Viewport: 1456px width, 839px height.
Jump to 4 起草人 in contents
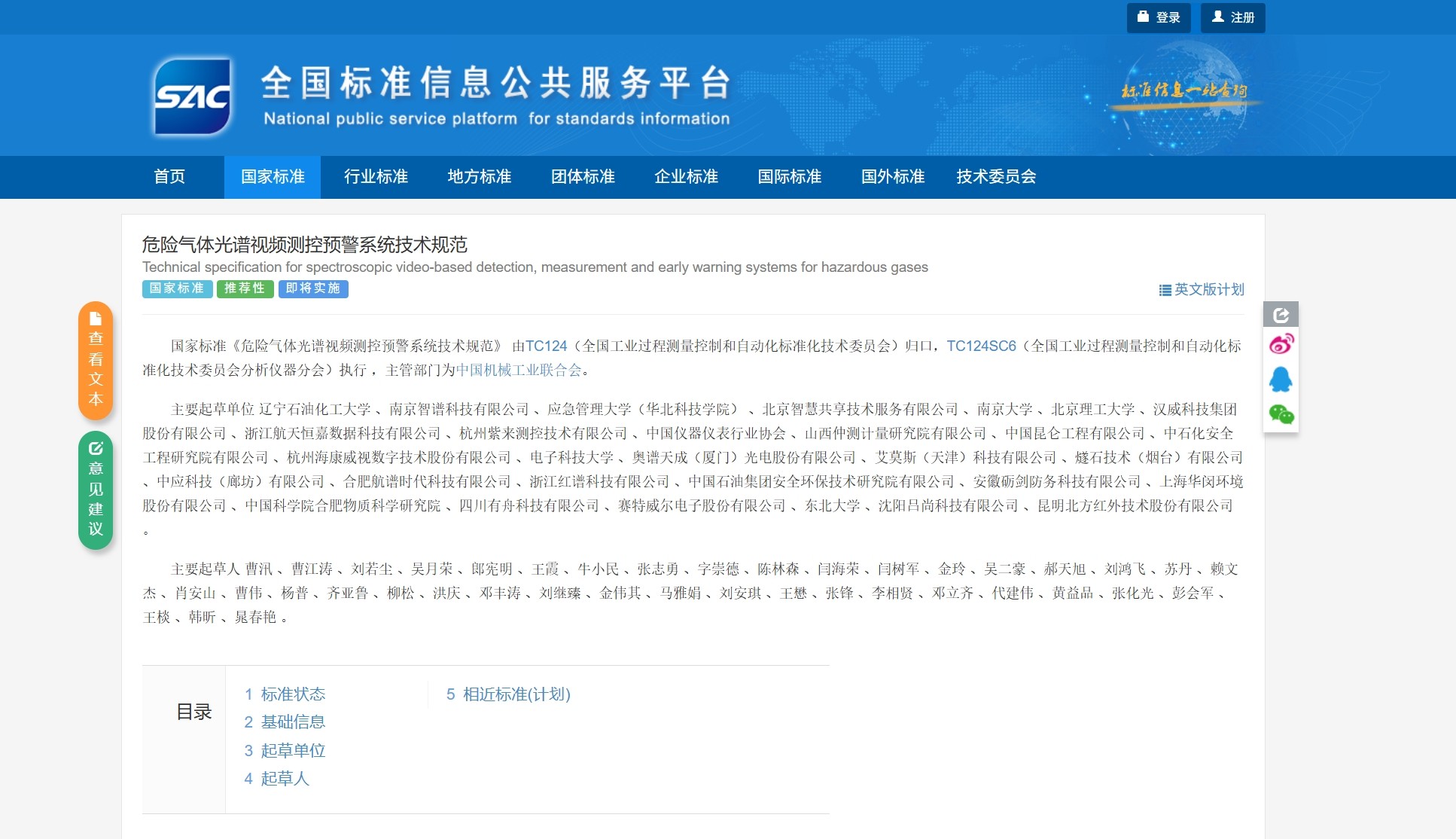pyautogui.click(x=276, y=779)
